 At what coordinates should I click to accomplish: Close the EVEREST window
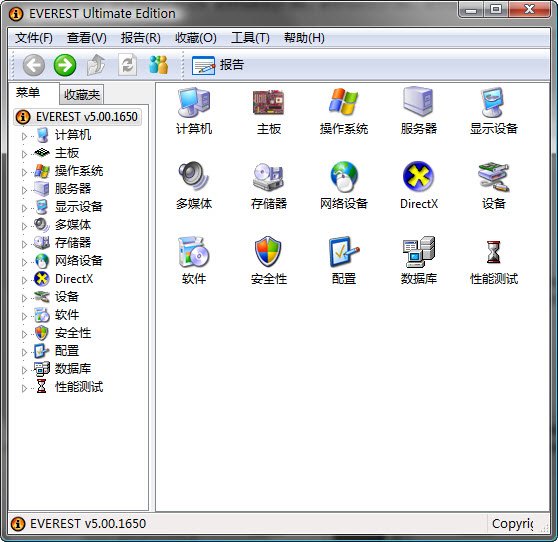[530, 10]
